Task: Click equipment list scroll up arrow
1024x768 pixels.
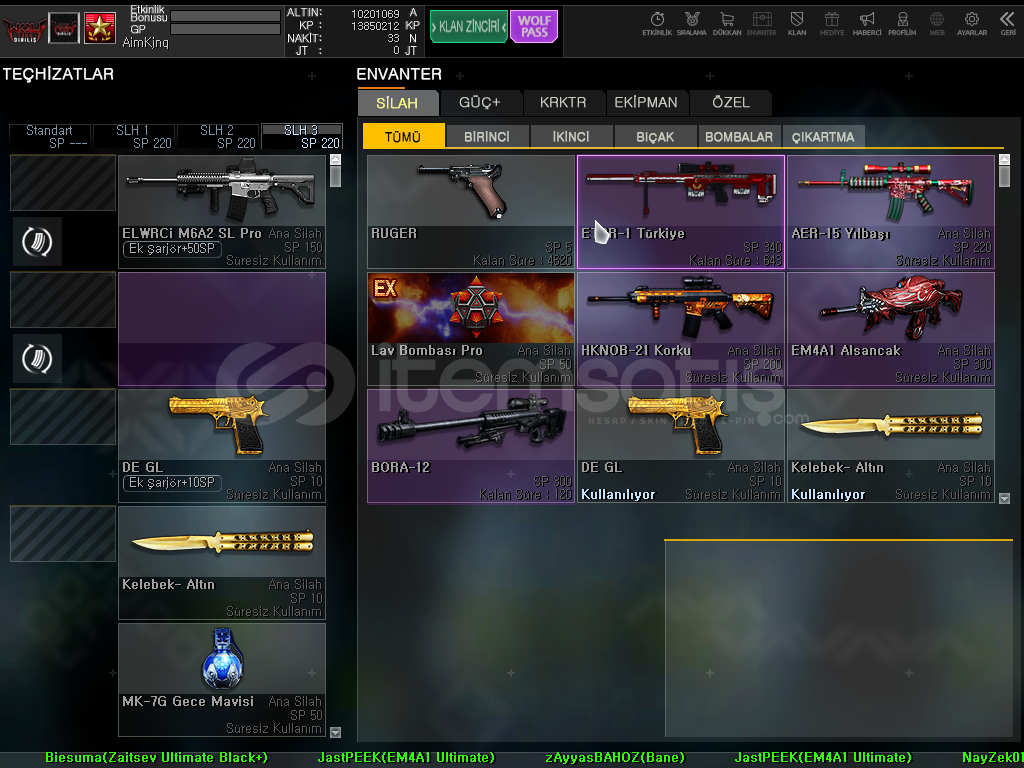Action: (336, 159)
